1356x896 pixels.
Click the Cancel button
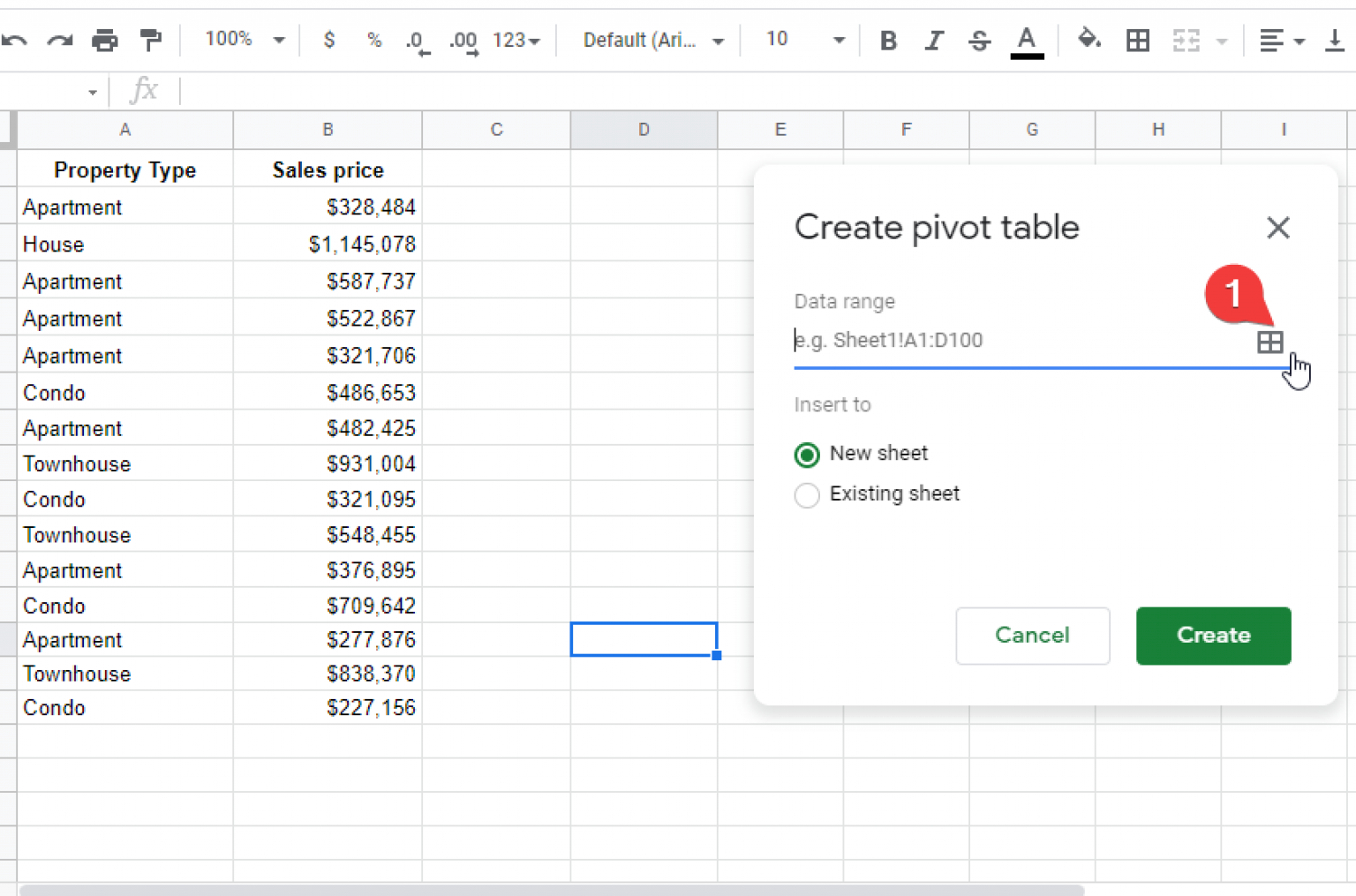coord(1032,636)
